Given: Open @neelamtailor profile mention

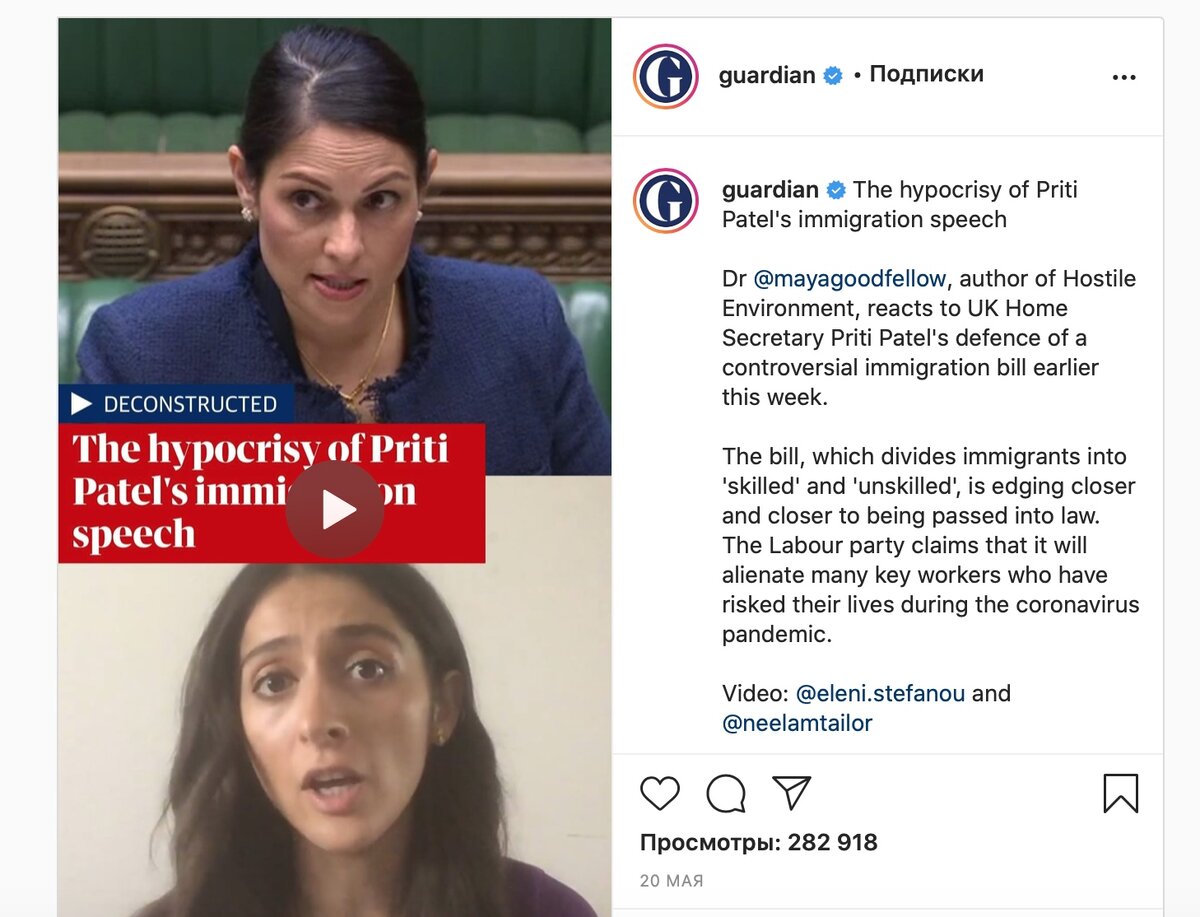Looking at the screenshot, I should (797, 723).
